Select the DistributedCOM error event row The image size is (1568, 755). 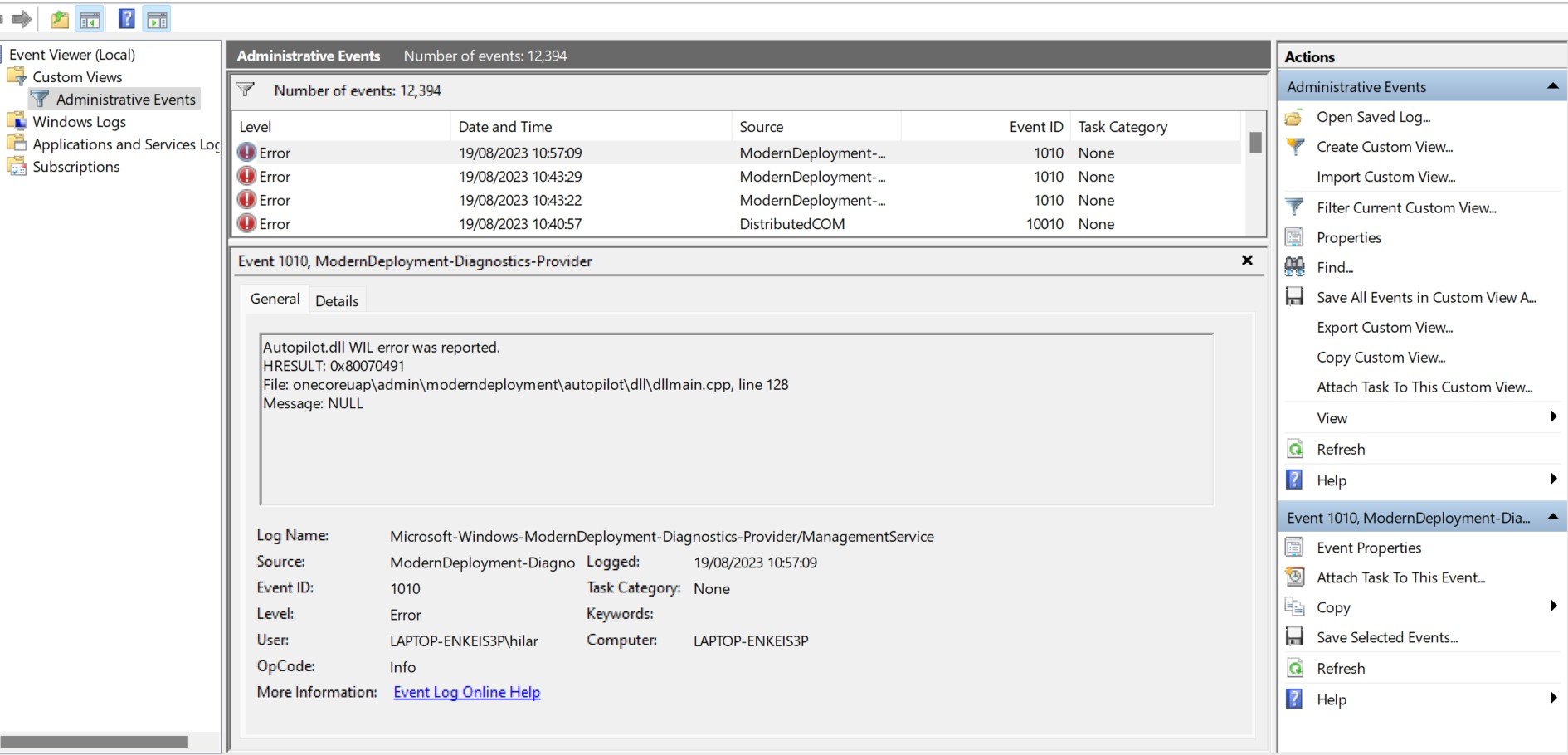(x=581, y=223)
